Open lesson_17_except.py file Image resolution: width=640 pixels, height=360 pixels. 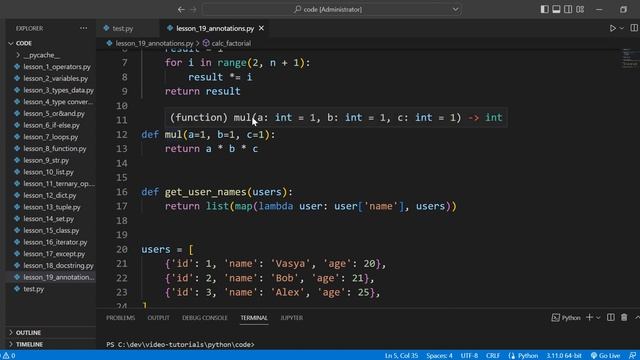(x=54, y=254)
